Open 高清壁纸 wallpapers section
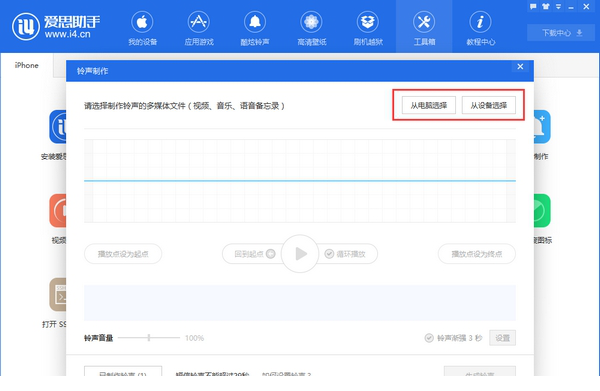Image resolution: width=600 pixels, height=391 pixels. pos(311,29)
